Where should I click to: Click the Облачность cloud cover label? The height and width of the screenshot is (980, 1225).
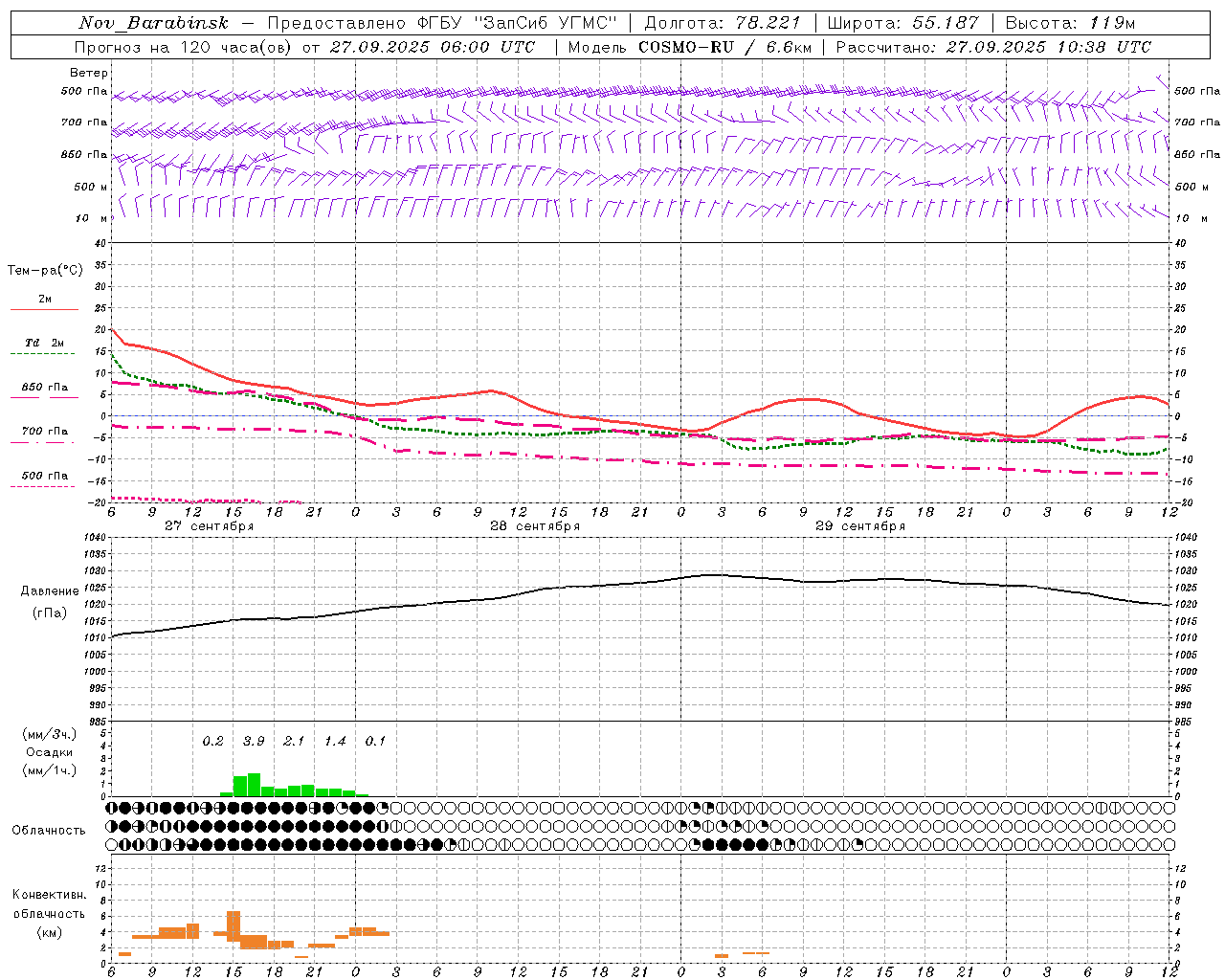coord(49,831)
